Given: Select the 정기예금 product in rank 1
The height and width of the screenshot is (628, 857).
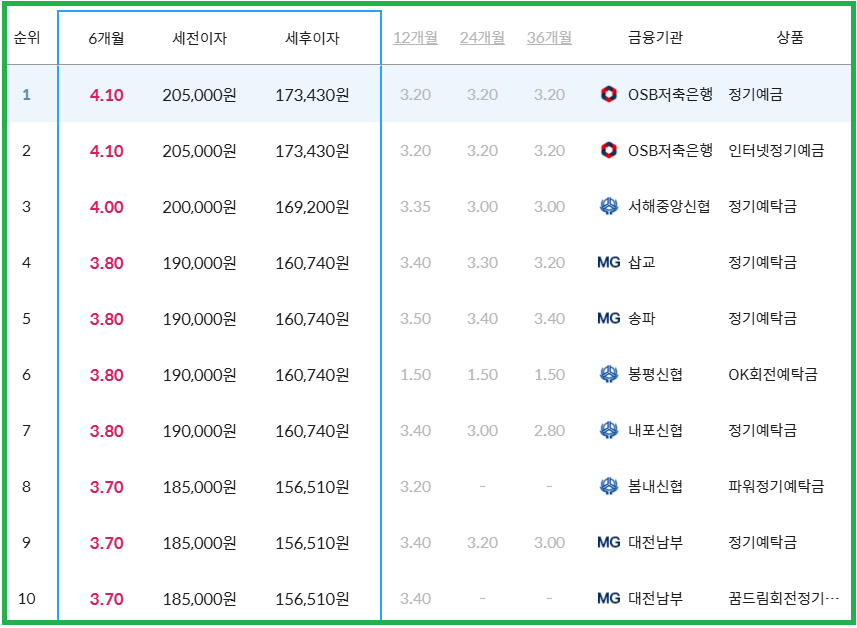Looking at the screenshot, I should pyautogui.click(x=755, y=94).
